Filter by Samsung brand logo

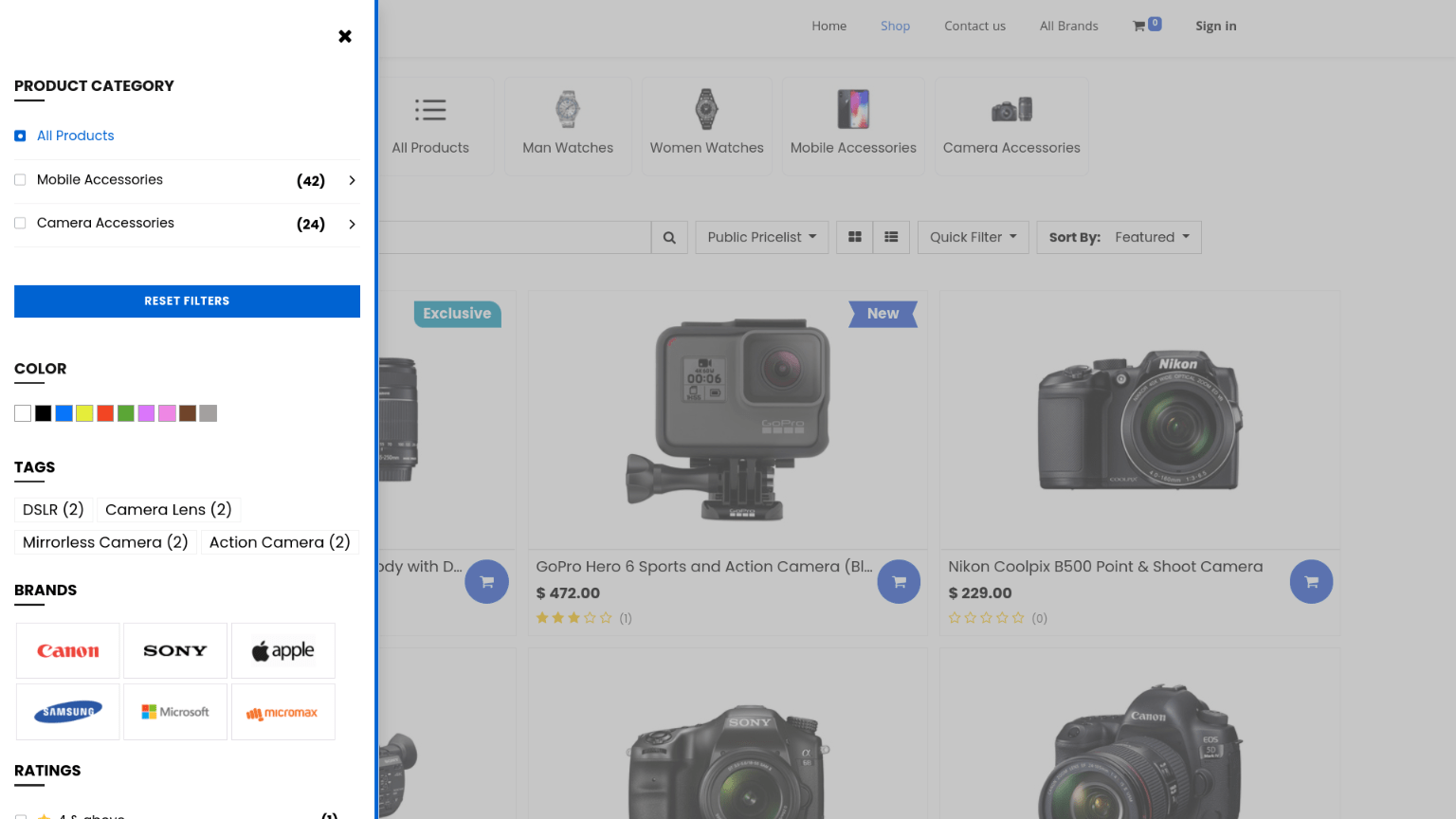click(68, 712)
